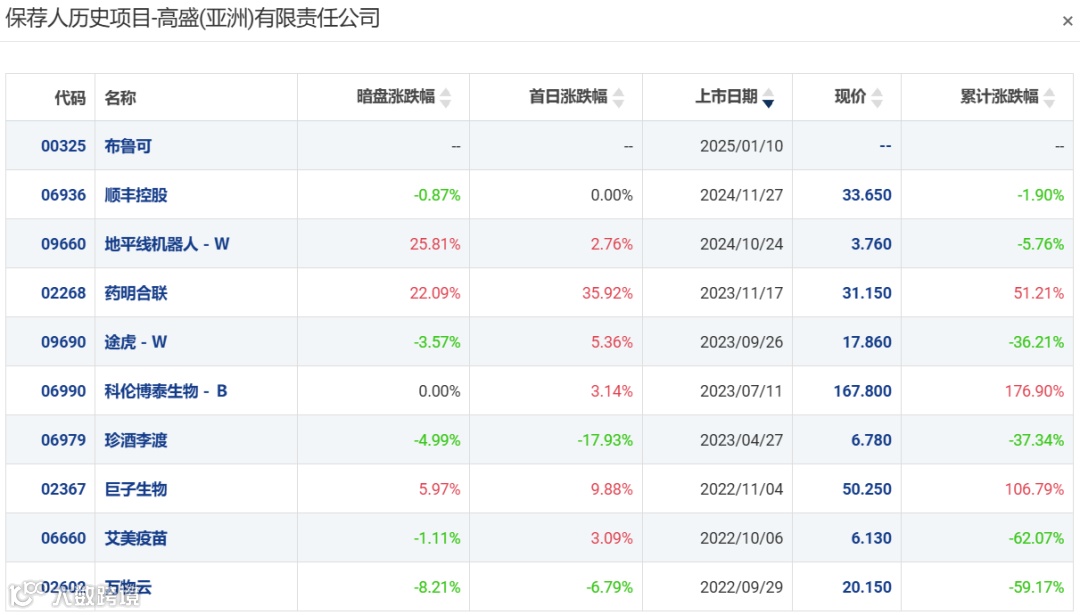Screen dimensions: 1080x615
Task: Open stock code 00325
Action: 63,146
